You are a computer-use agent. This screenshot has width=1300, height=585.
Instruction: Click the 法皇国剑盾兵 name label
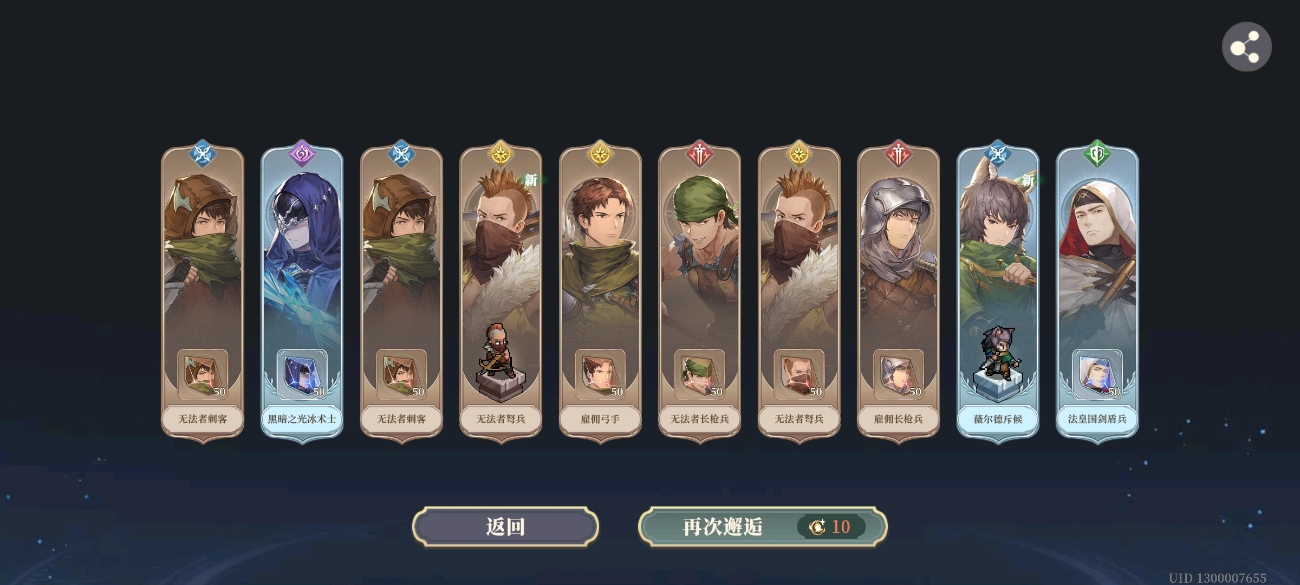[1097, 419]
